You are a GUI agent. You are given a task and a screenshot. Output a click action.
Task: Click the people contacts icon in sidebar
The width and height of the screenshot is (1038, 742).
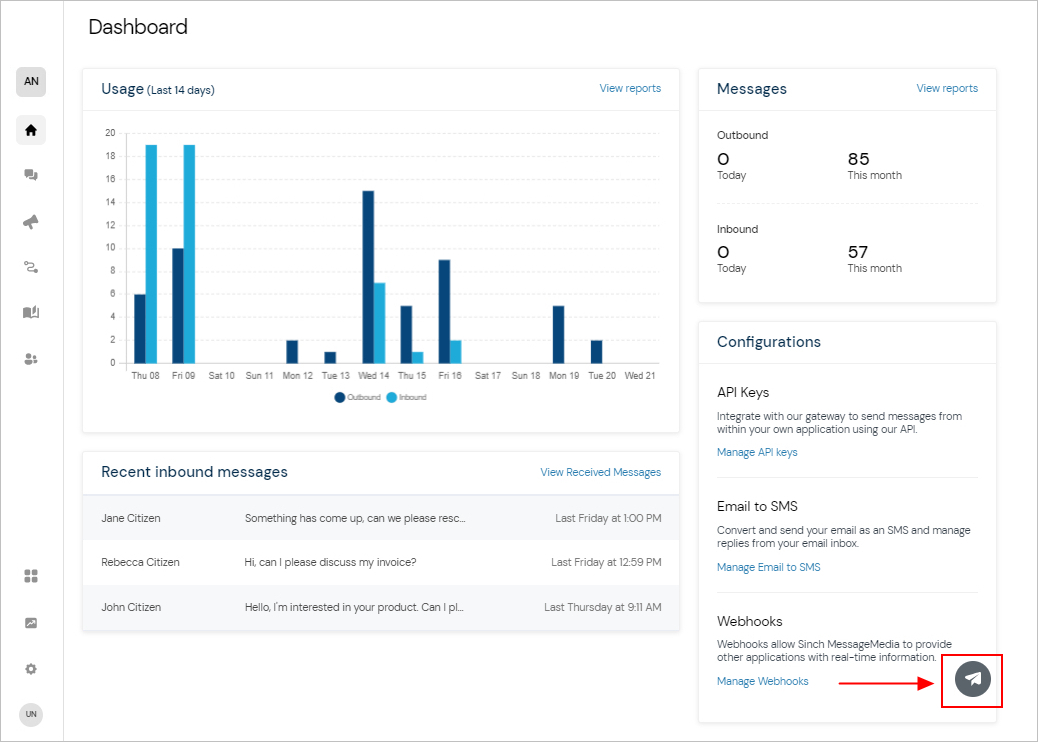pos(31,359)
